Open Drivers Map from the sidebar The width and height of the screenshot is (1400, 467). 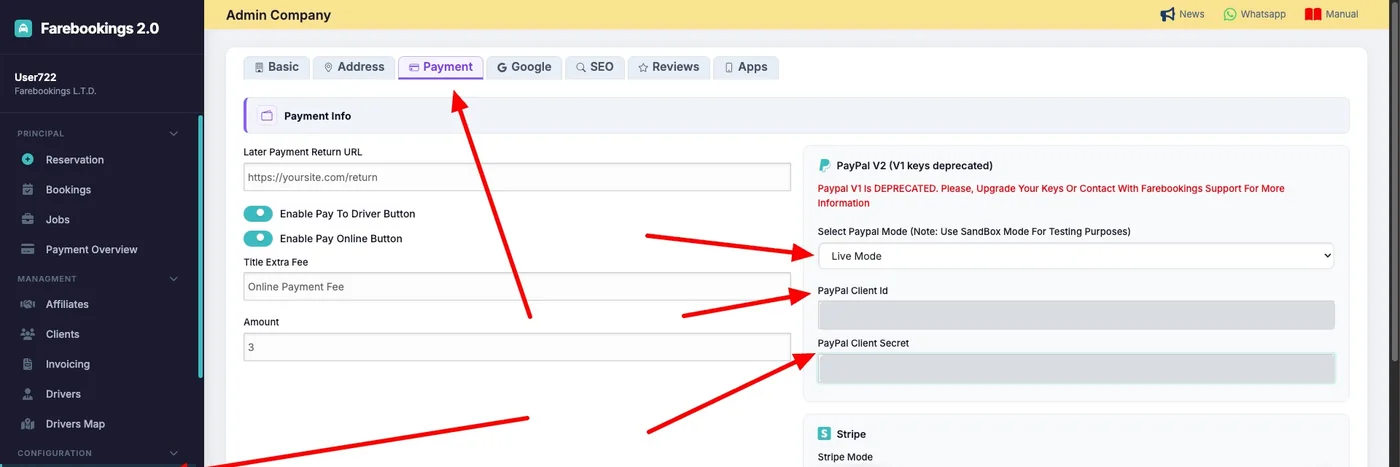(x=75, y=424)
